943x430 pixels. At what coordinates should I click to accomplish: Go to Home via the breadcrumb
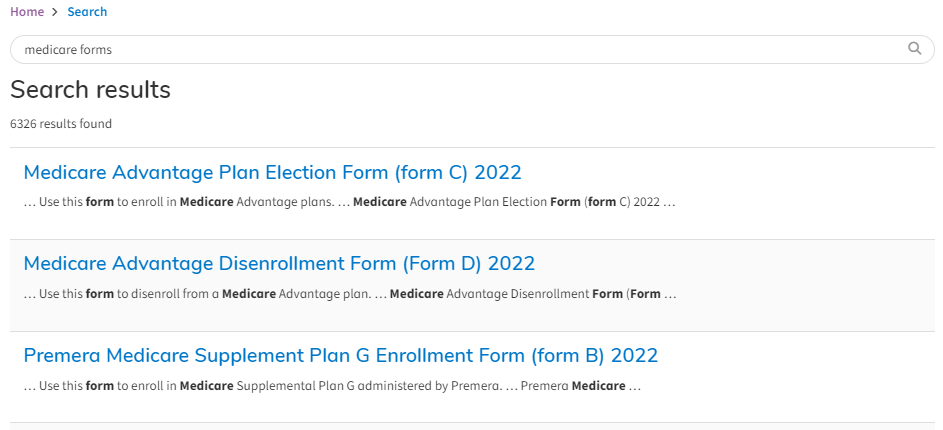click(27, 12)
